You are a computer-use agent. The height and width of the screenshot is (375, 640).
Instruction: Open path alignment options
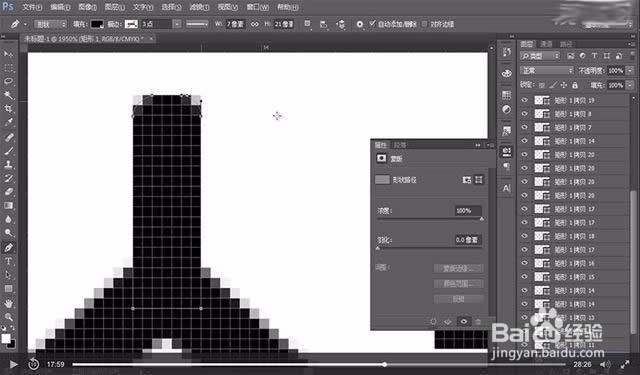(324, 24)
